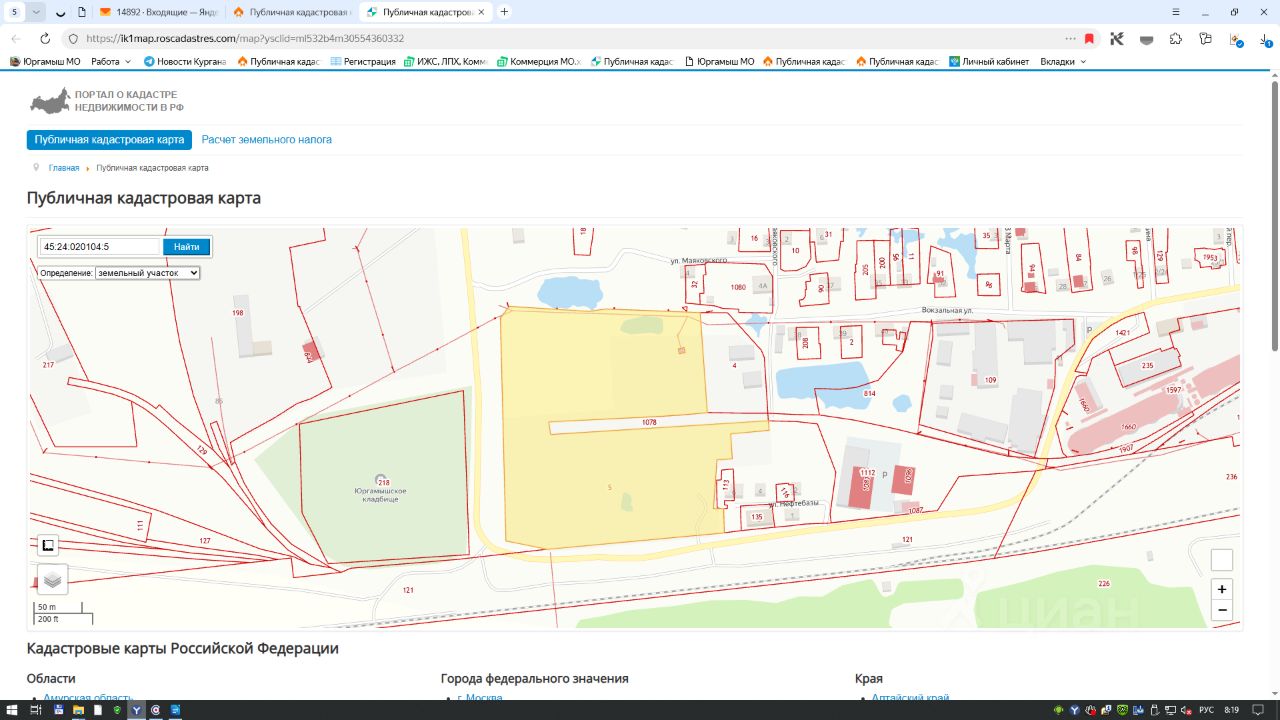
Task: Click the map measurement ruler tool icon
Action: pos(48,545)
